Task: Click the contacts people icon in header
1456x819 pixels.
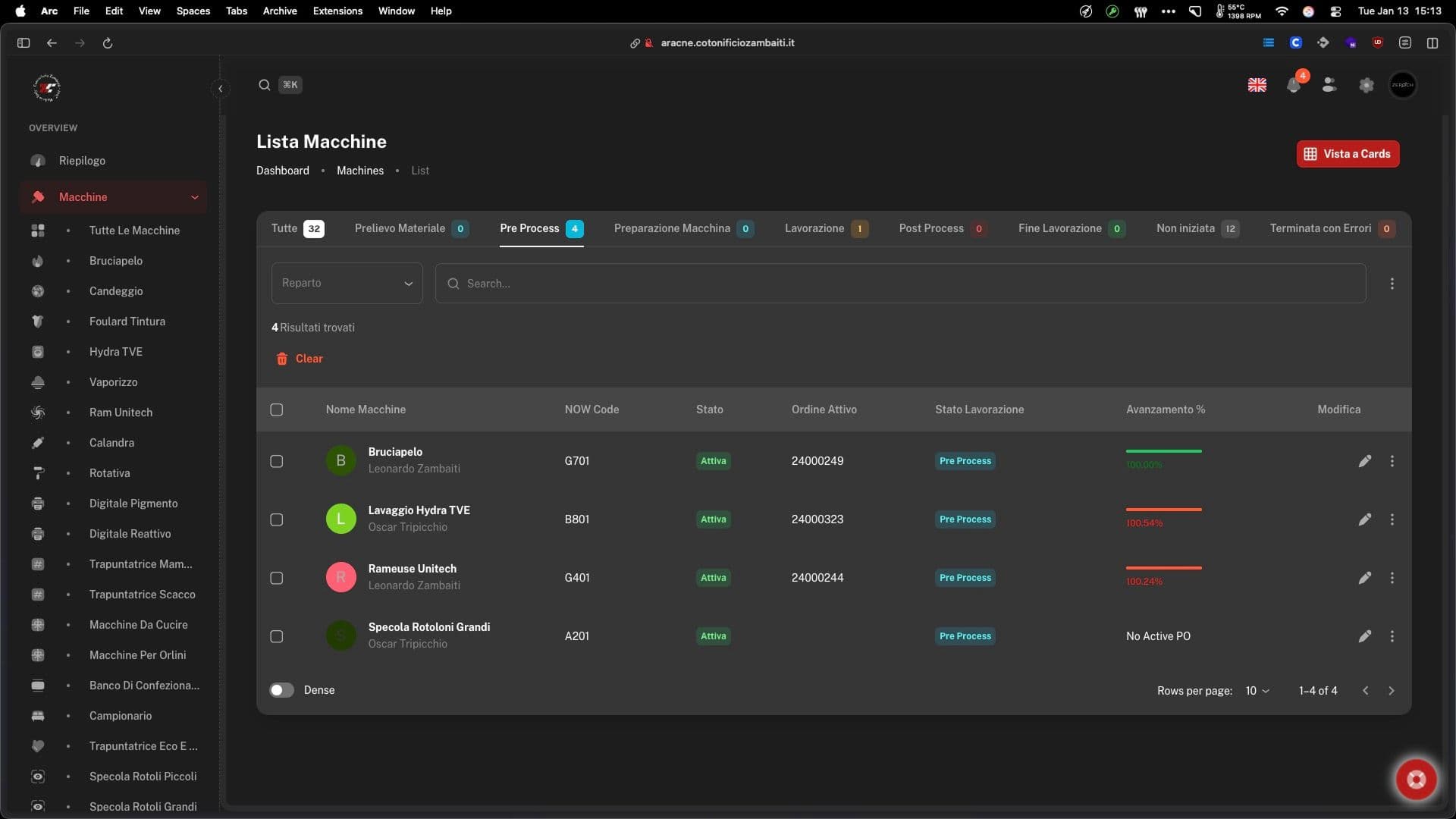Action: click(x=1329, y=86)
